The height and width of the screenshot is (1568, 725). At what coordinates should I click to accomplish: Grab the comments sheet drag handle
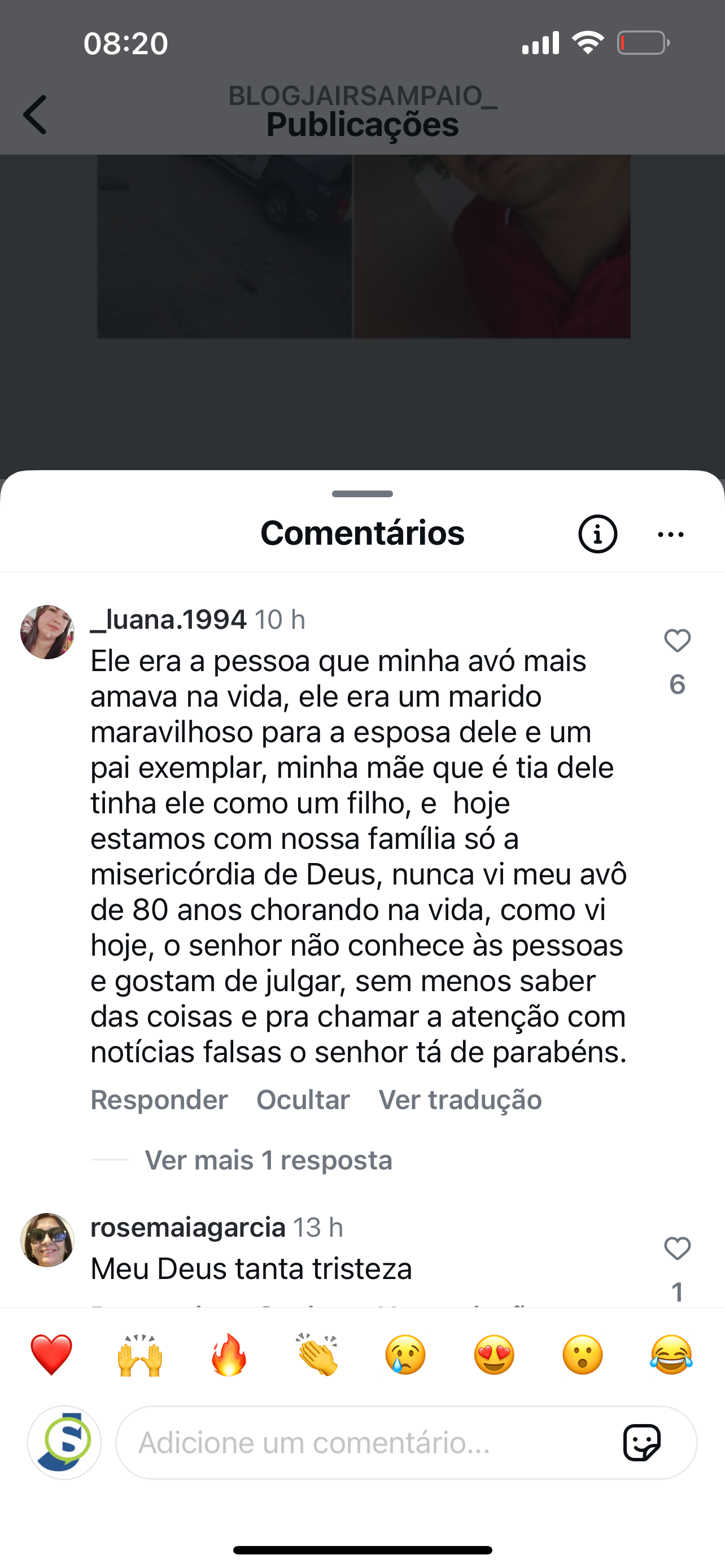click(362, 494)
